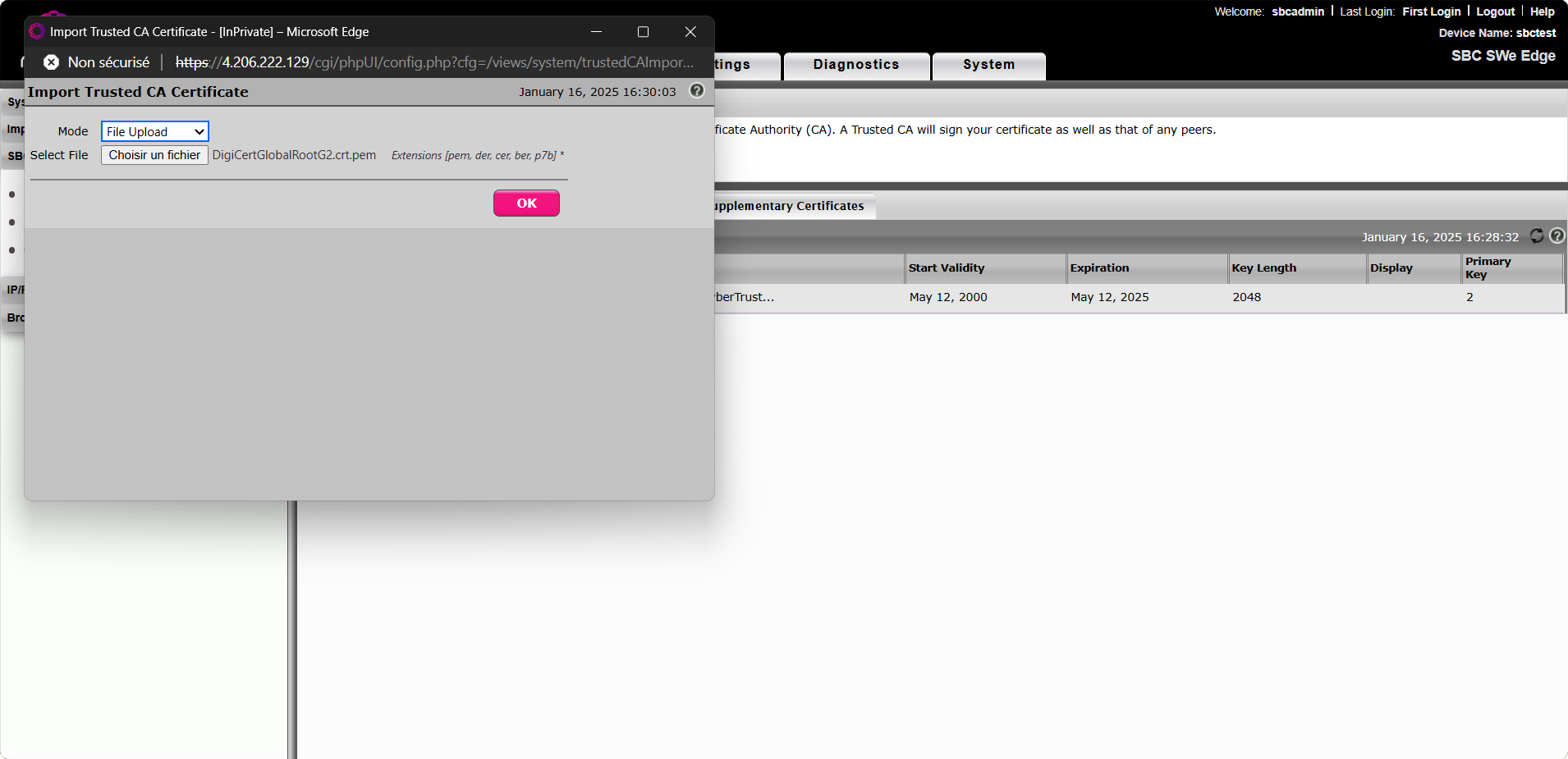Viewport: 1568px width, 759px height.
Task: Click the Start Validity column header
Action: 946,268
